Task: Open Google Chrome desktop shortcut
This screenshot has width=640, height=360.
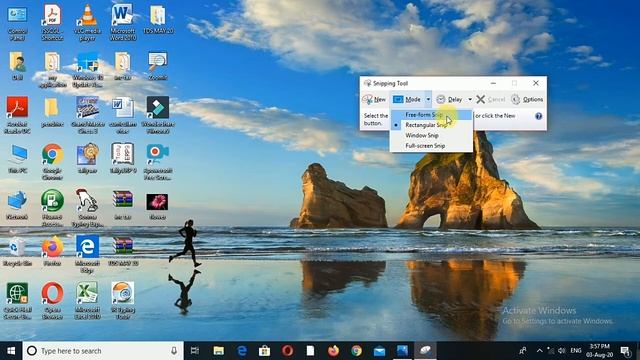Action: click(x=52, y=162)
